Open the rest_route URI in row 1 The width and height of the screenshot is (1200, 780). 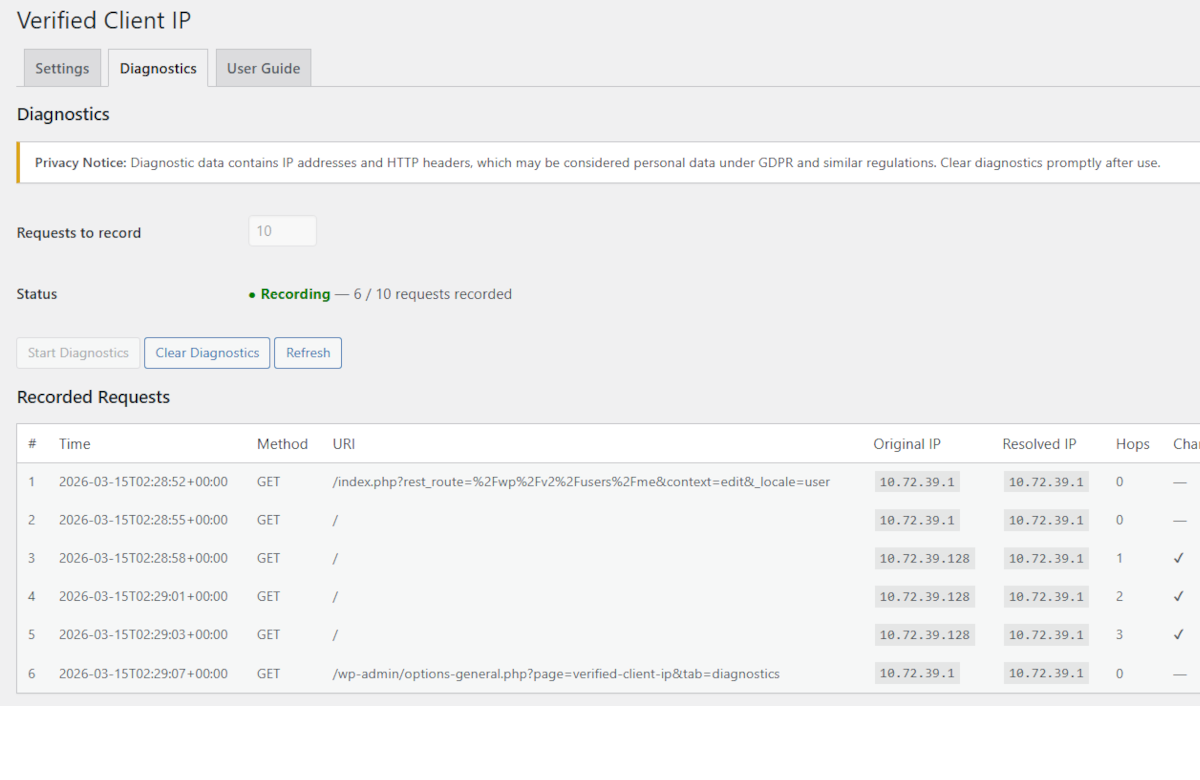coord(582,481)
